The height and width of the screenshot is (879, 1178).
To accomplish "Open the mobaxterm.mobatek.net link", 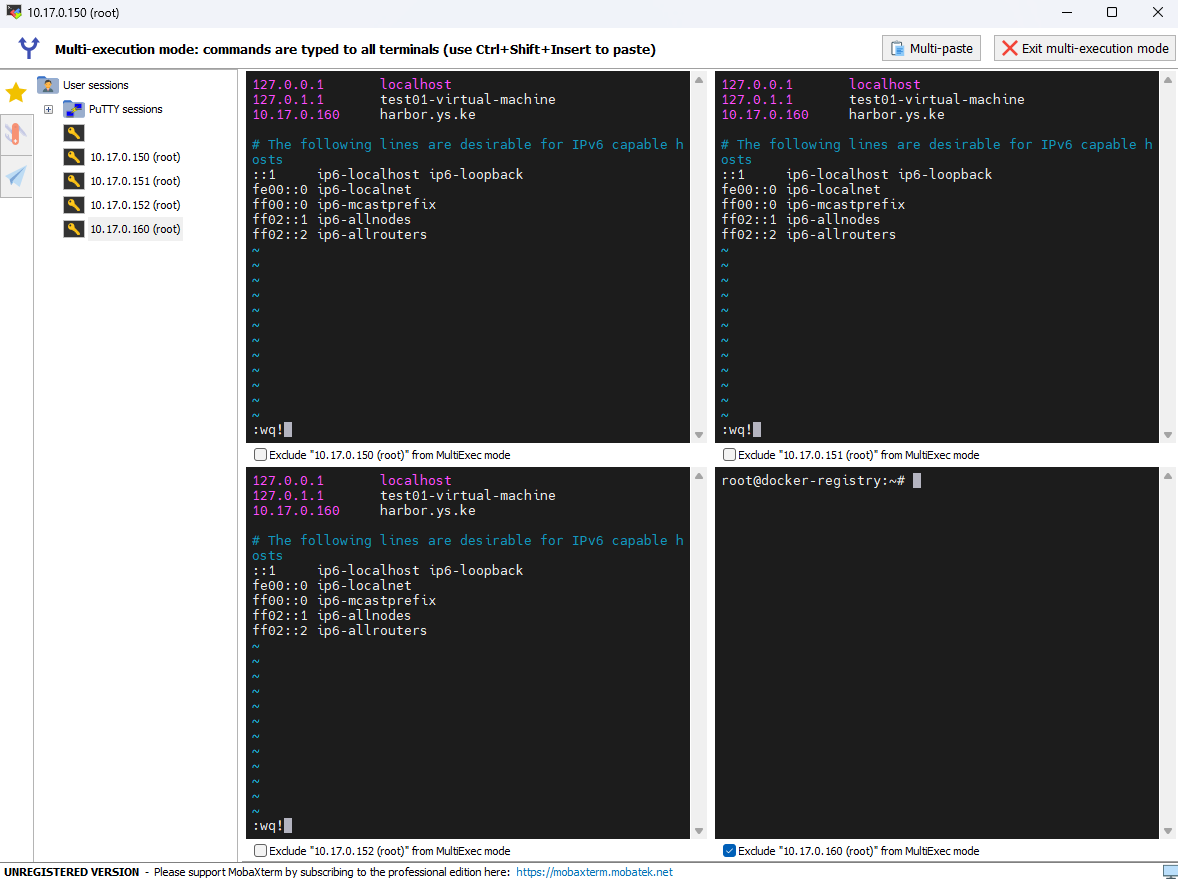I will pos(594,871).
